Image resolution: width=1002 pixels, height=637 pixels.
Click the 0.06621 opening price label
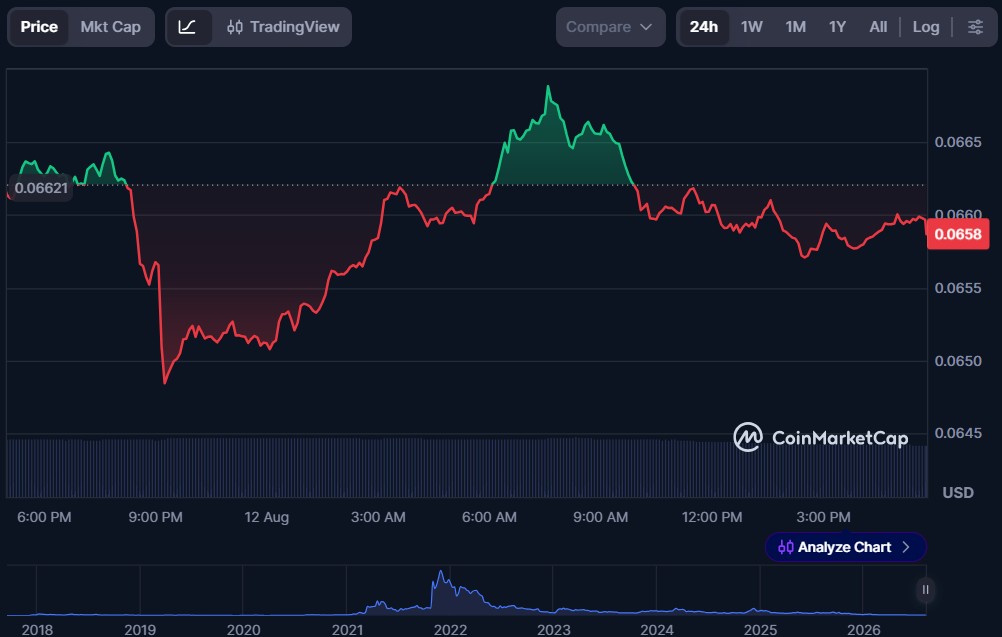[x=41, y=188]
